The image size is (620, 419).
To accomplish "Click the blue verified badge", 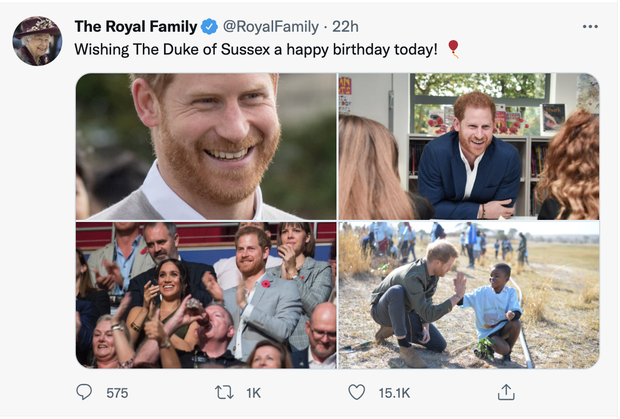I will point(209,26).
